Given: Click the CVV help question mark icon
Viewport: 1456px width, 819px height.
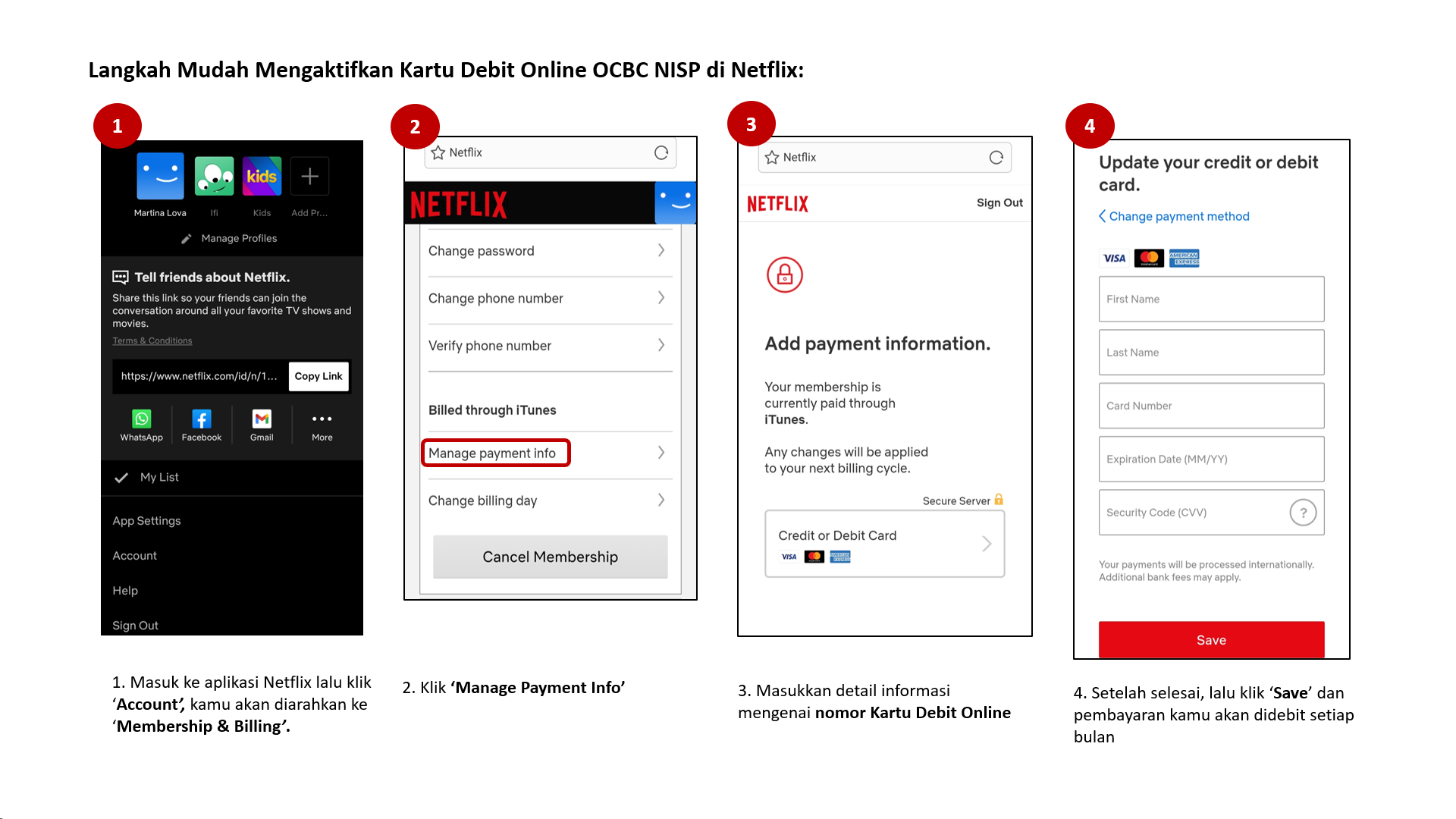Looking at the screenshot, I should 1303,513.
